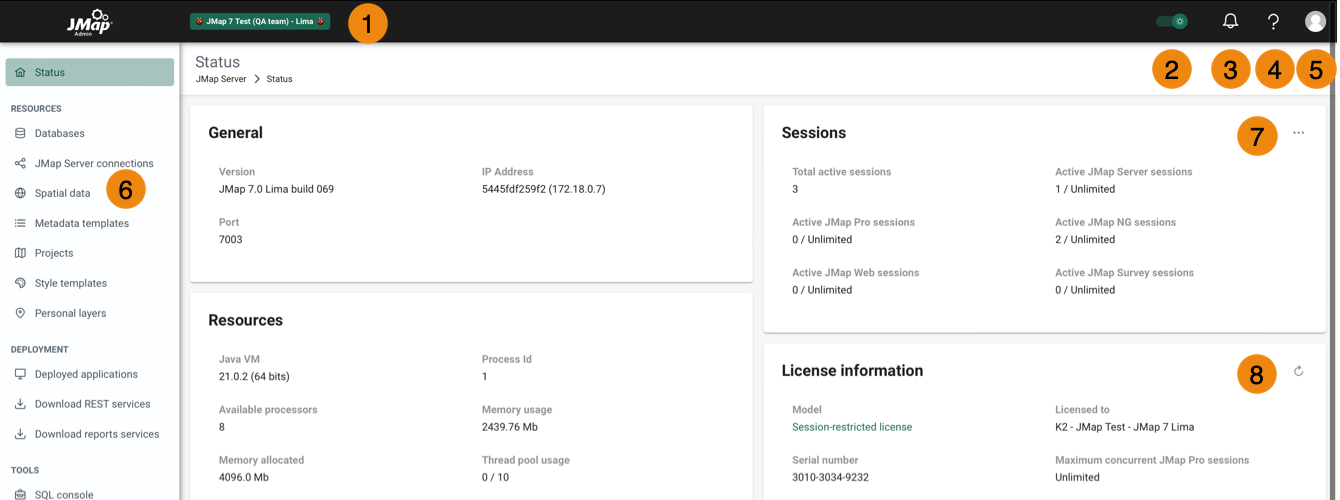
Task: Click the Session-restricted license link
Action: coord(851,427)
